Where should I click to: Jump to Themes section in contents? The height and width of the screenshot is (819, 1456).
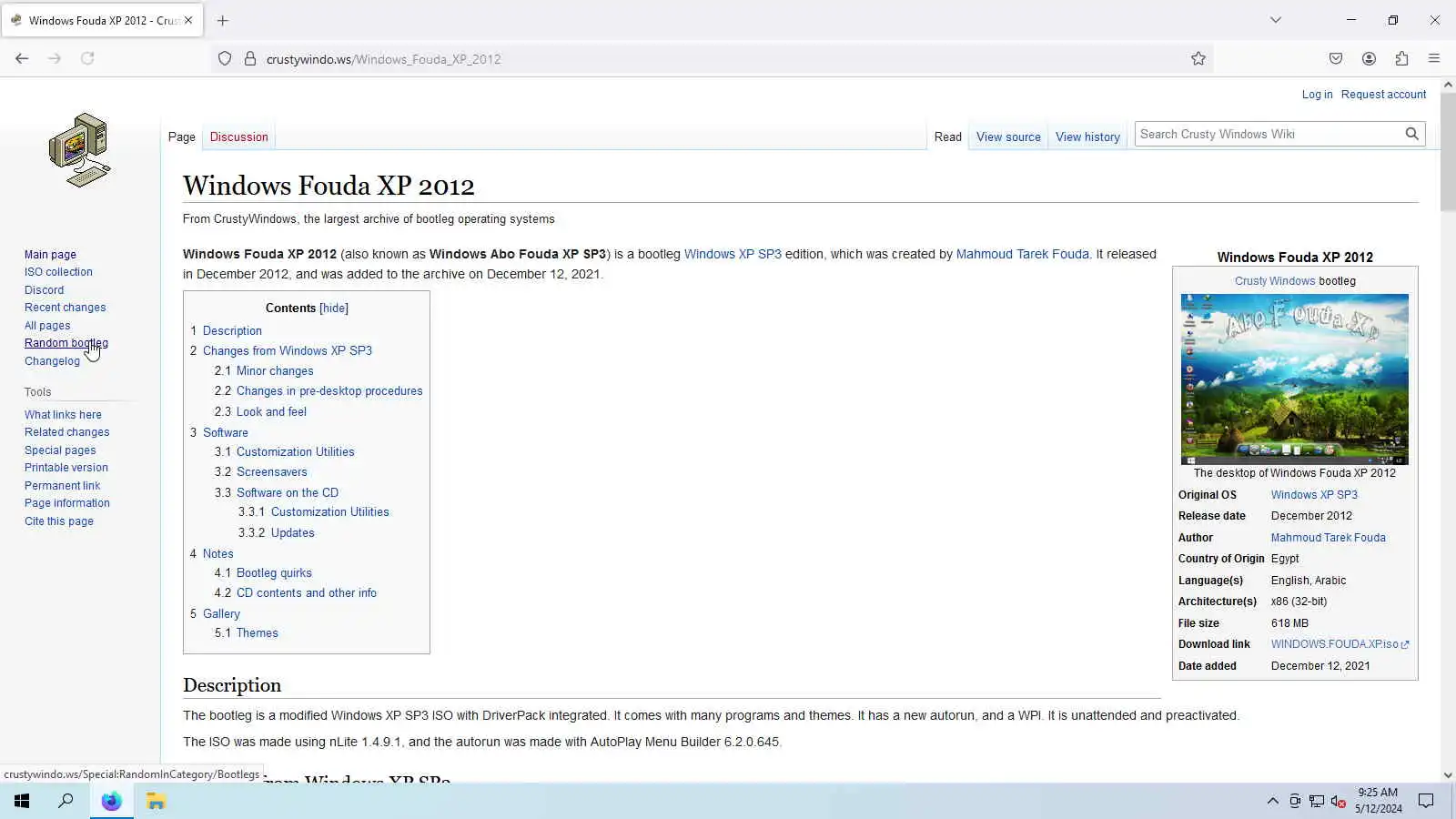[258, 633]
